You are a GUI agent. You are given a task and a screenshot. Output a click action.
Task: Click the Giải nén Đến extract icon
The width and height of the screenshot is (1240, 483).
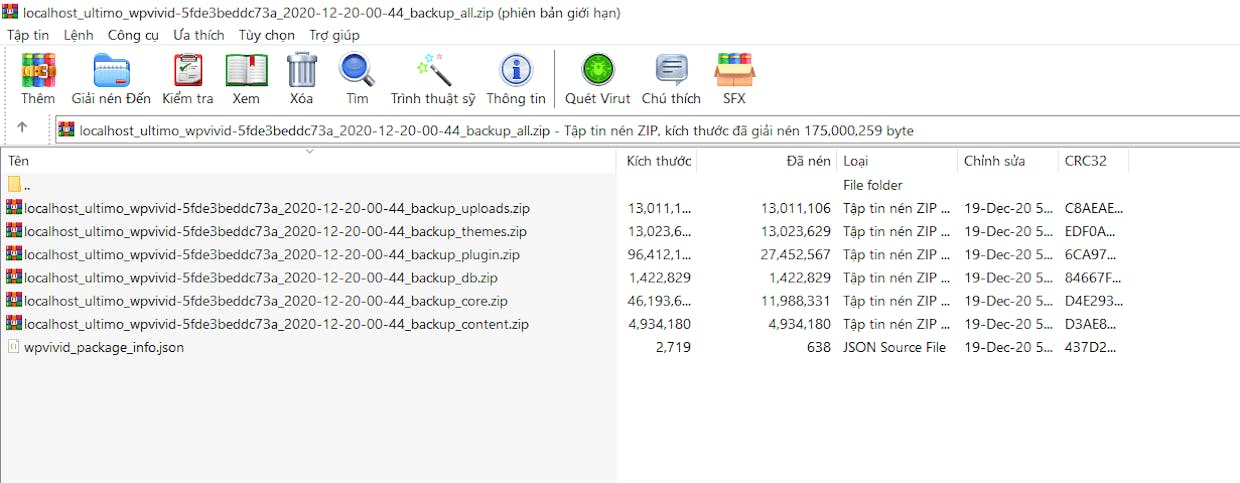(111, 70)
